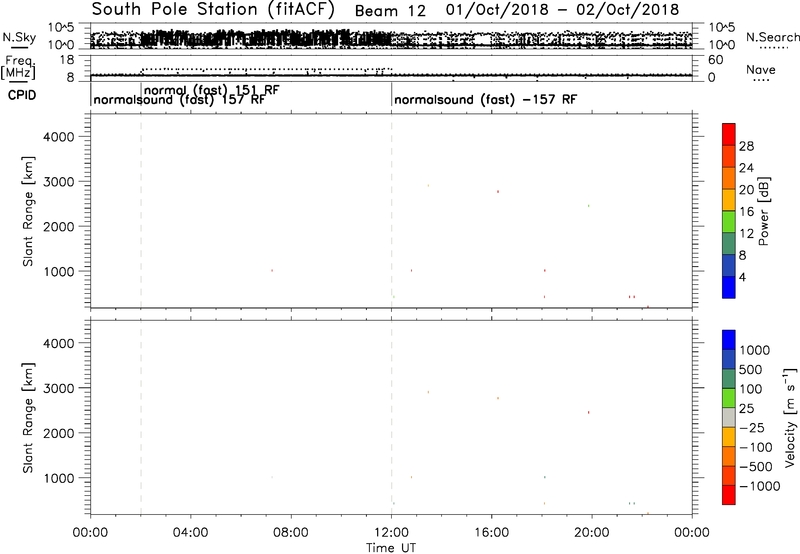Click the 'normalsound (fast) -157 RF' annotation

pos(485,99)
